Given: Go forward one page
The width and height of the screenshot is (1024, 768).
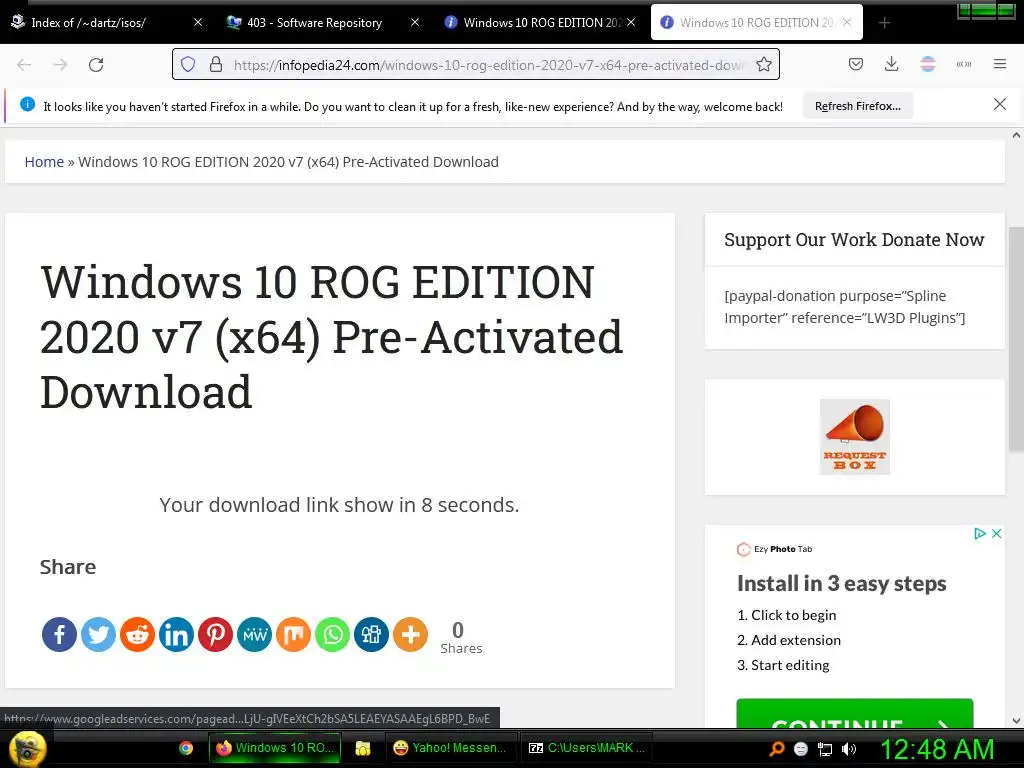Looking at the screenshot, I should click(60, 65).
